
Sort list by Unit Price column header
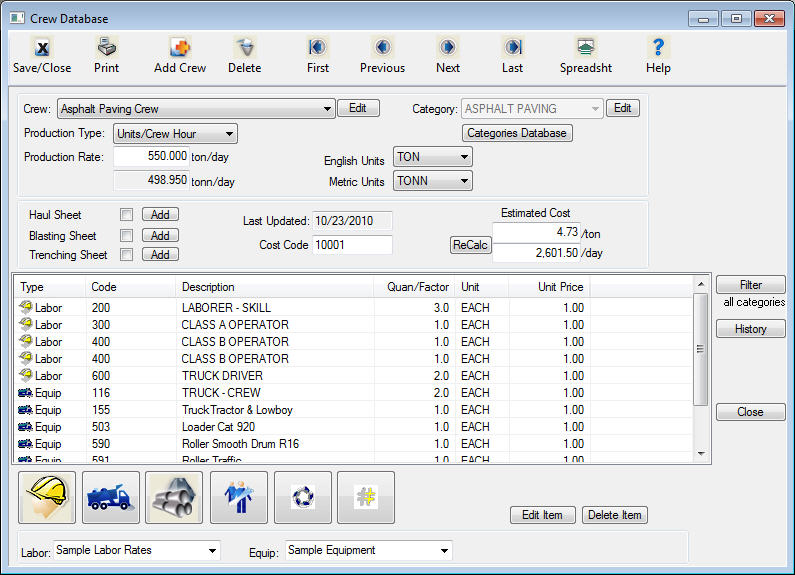(550, 287)
